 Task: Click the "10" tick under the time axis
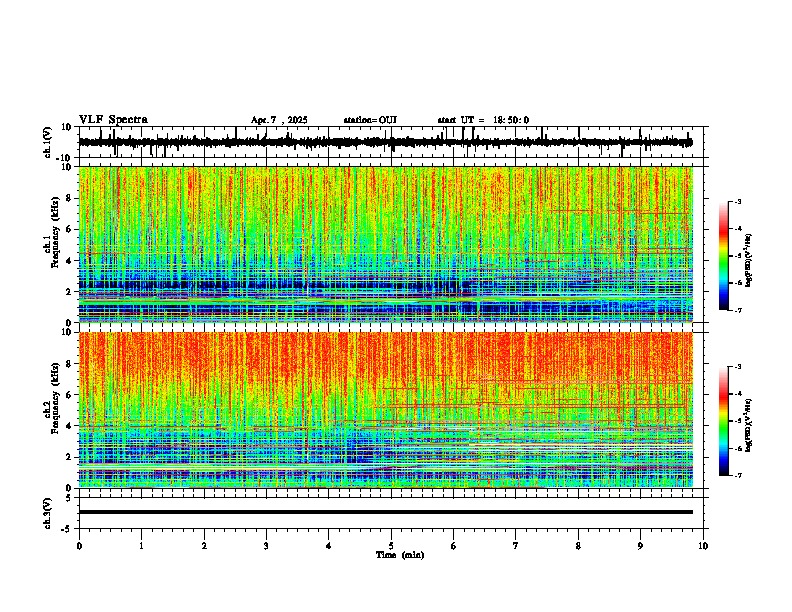(x=703, y=546)
